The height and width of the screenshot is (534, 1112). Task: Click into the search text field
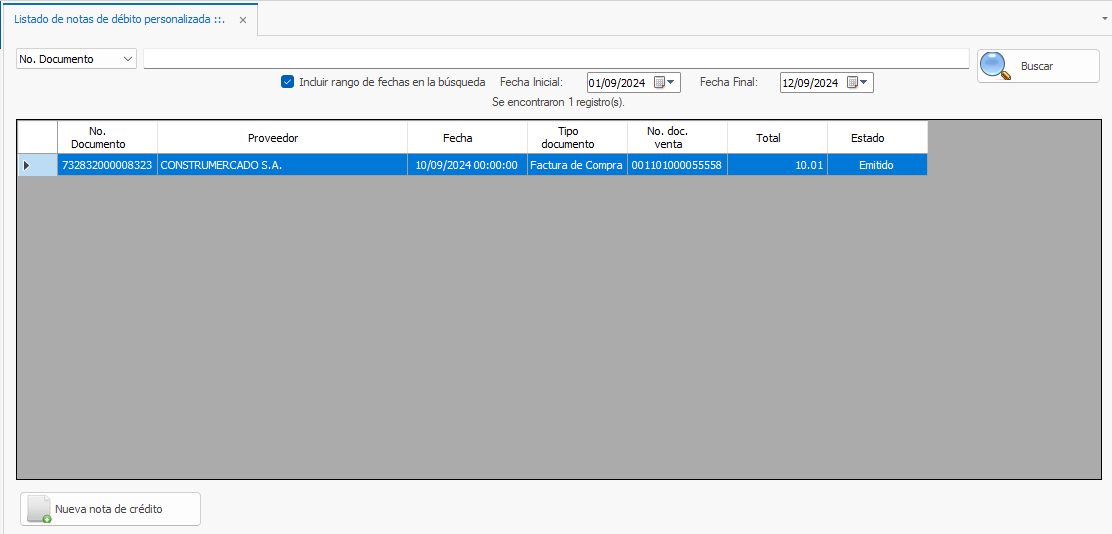pyautogui.click(x=555, y=59)
